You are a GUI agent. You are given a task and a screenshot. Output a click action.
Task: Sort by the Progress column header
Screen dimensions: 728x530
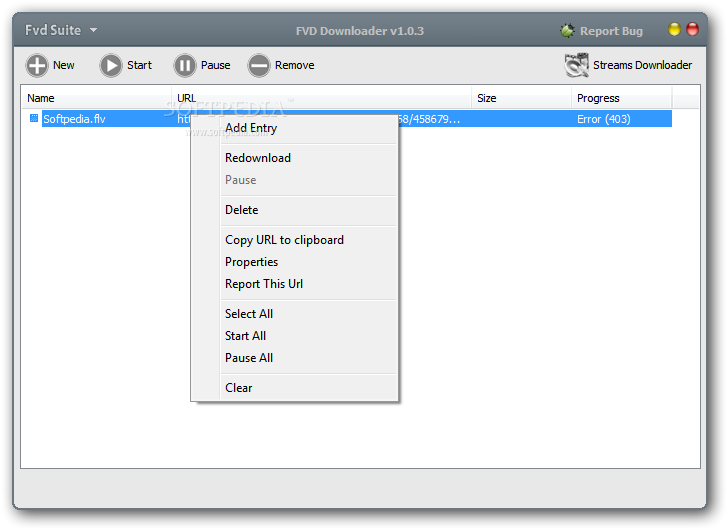click(x=621, y=98)
